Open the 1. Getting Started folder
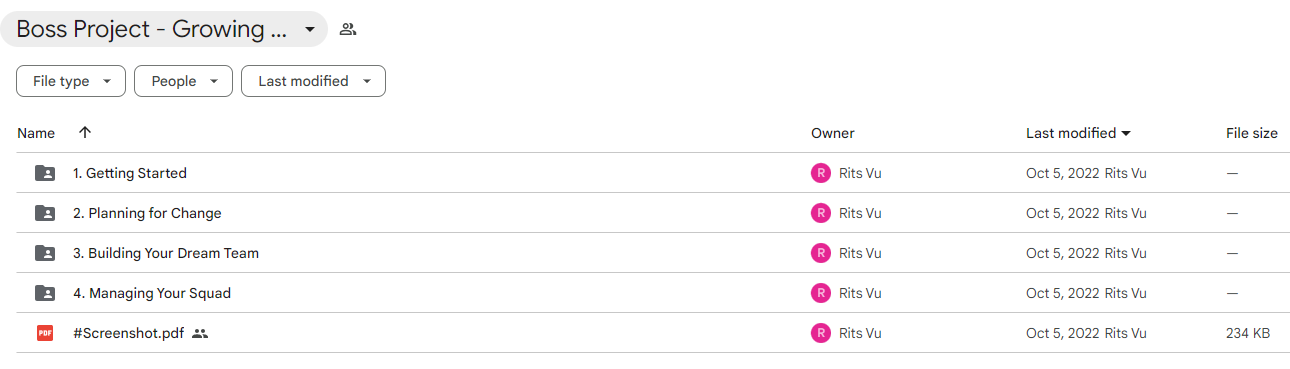Screen dimensions: 1290x369 (x=130, y=173)
